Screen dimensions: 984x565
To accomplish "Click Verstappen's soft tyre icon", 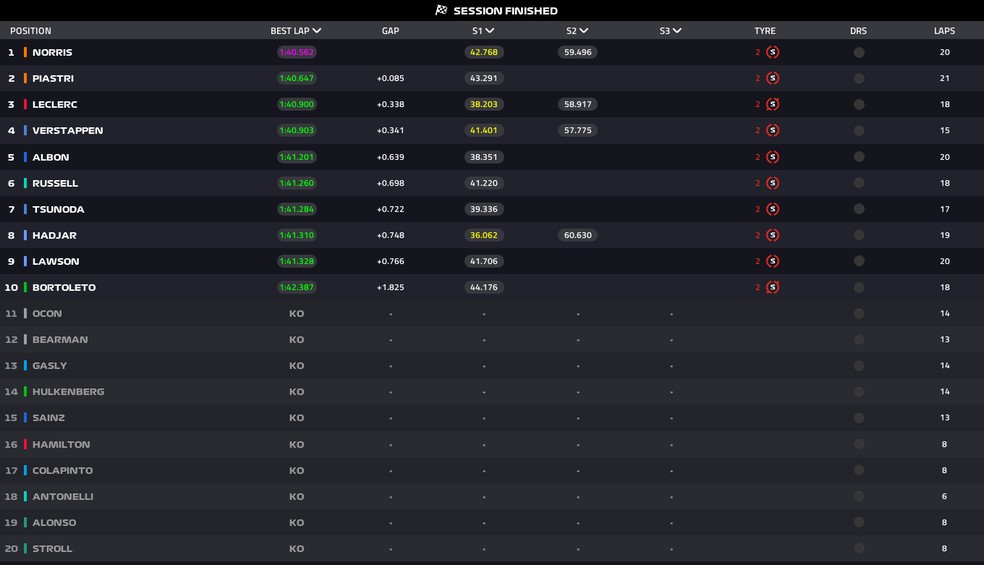I will pyautogui.click(x=773, y=131).
